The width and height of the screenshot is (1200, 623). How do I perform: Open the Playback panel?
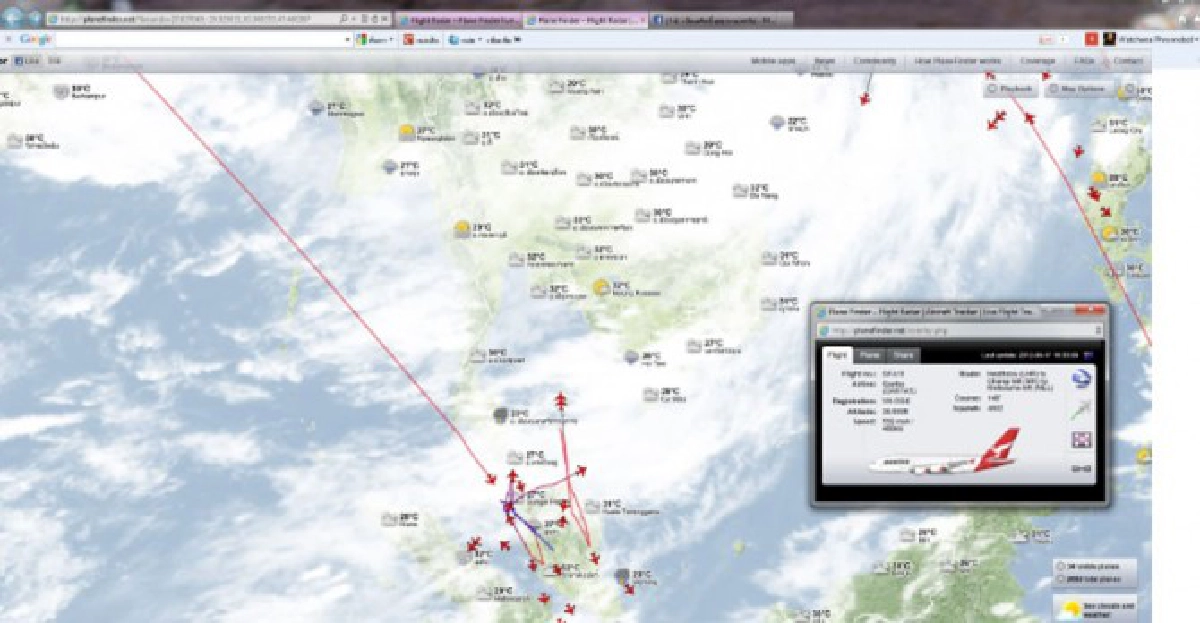(x=1011, y=89)
